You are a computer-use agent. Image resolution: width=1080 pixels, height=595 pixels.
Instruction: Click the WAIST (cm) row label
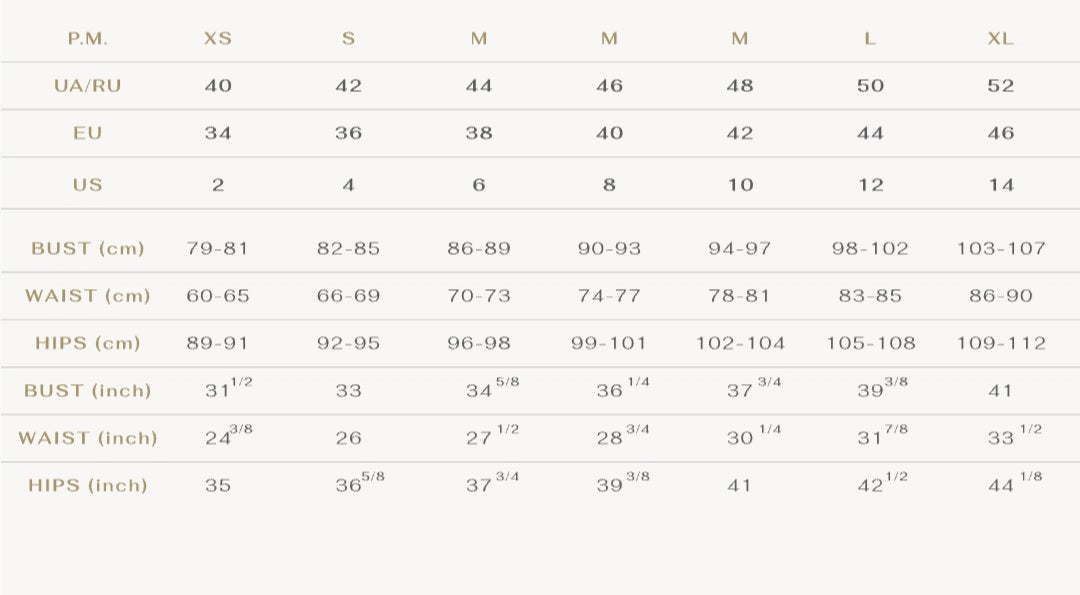pyautogui.click(x=88, y=296)
